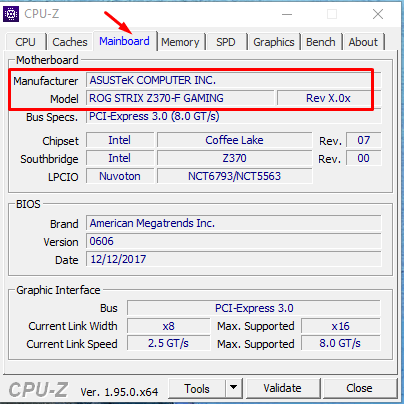Viewport: 404px width, 404px height.
Task: Click the southbridge revision 00 field
Action: [x=364, y=158]
